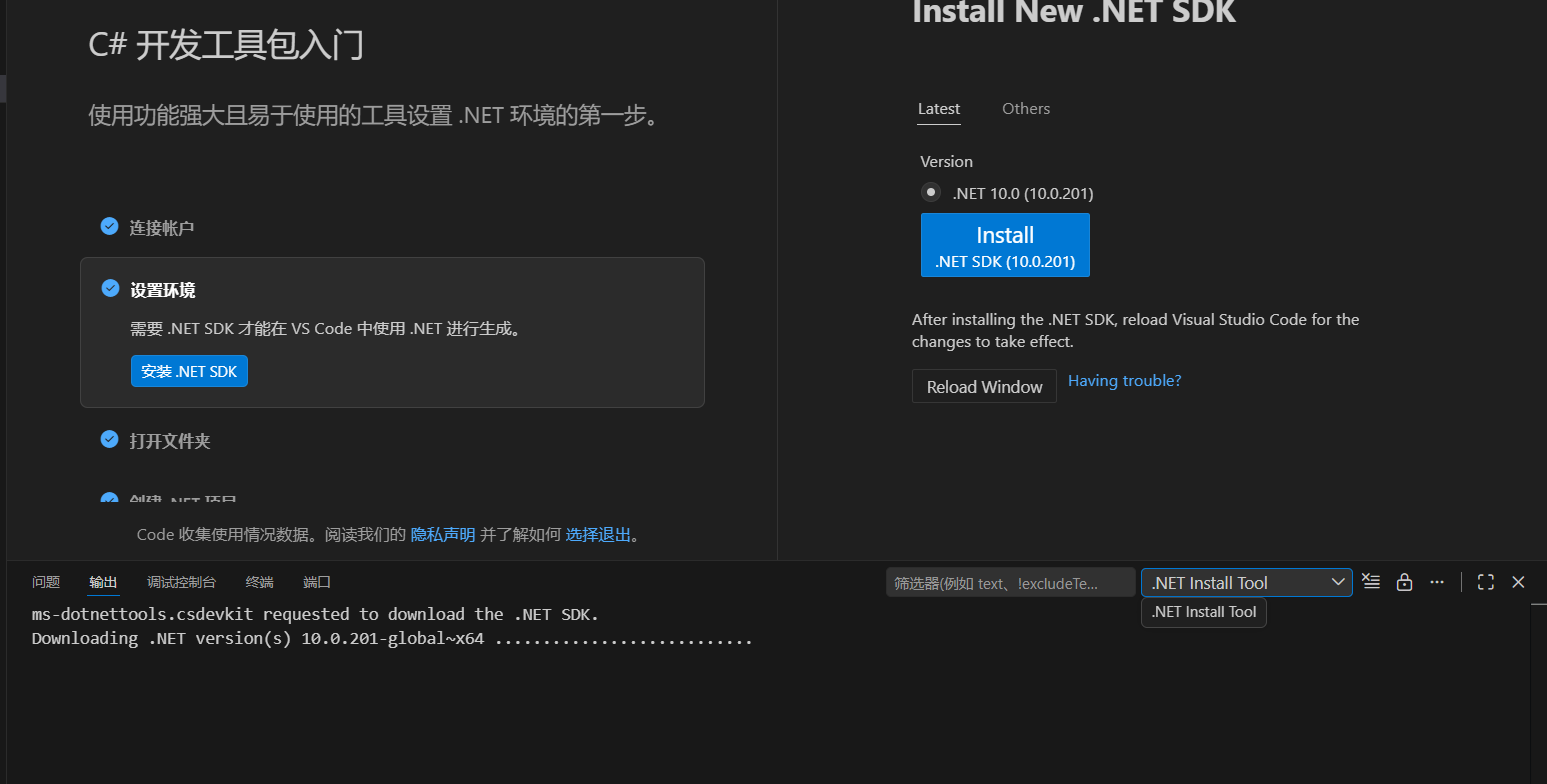Click the 安装 .NET SDK button
The image size is (1547, 784).
point(189,371)
